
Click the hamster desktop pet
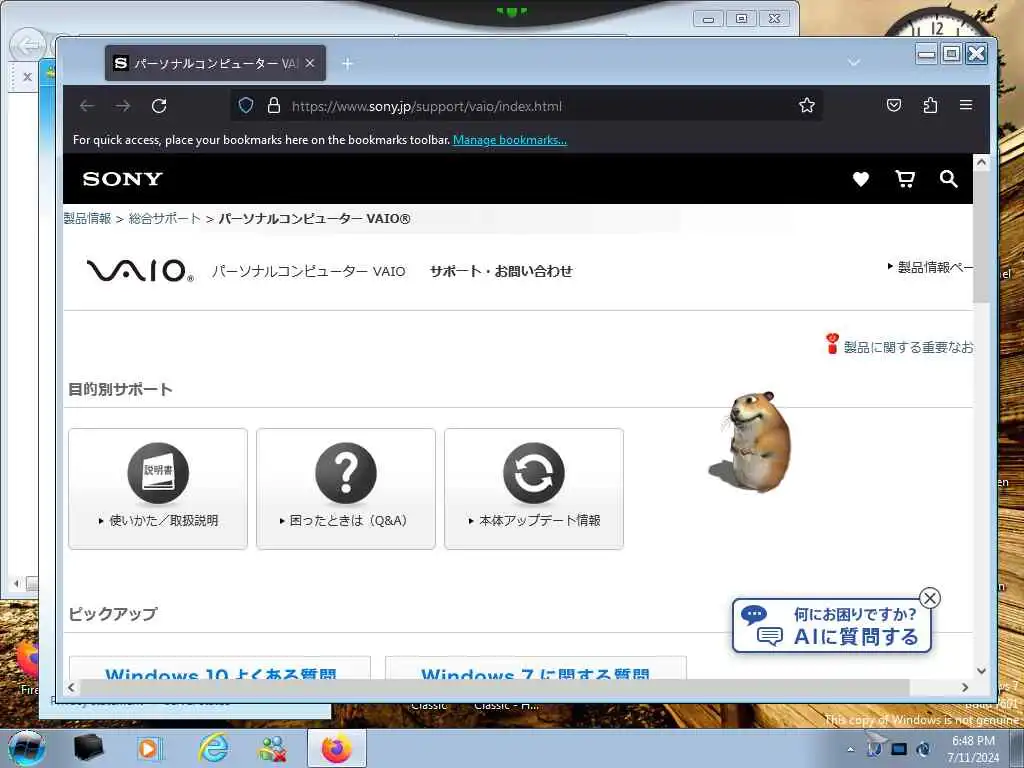click(752, 441)
